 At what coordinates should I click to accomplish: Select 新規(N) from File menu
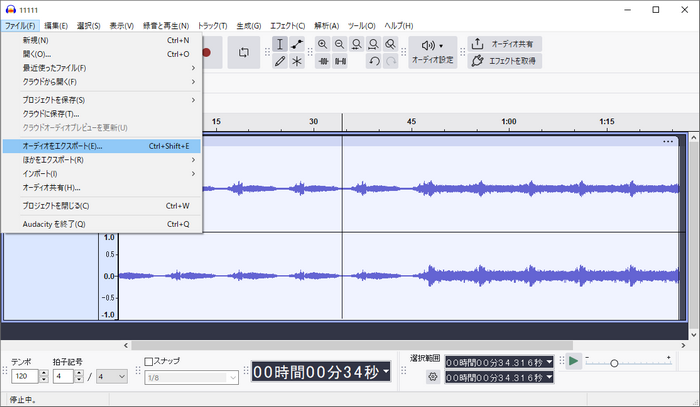(102, 40)
